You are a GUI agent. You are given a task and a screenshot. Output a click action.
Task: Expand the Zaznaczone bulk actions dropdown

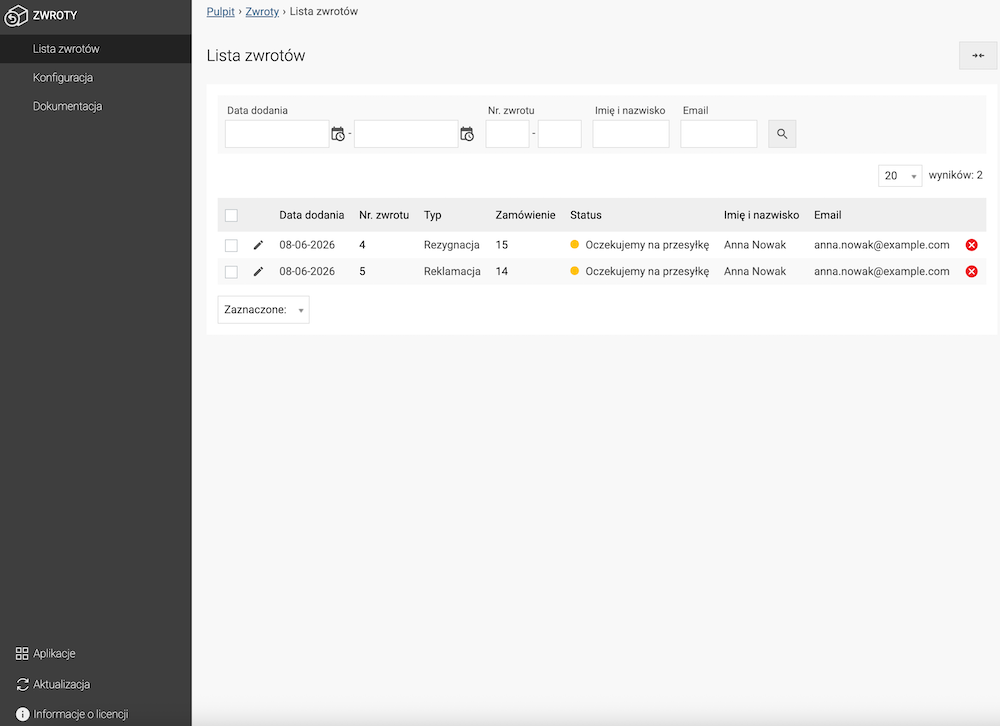[x=263, y=309]
